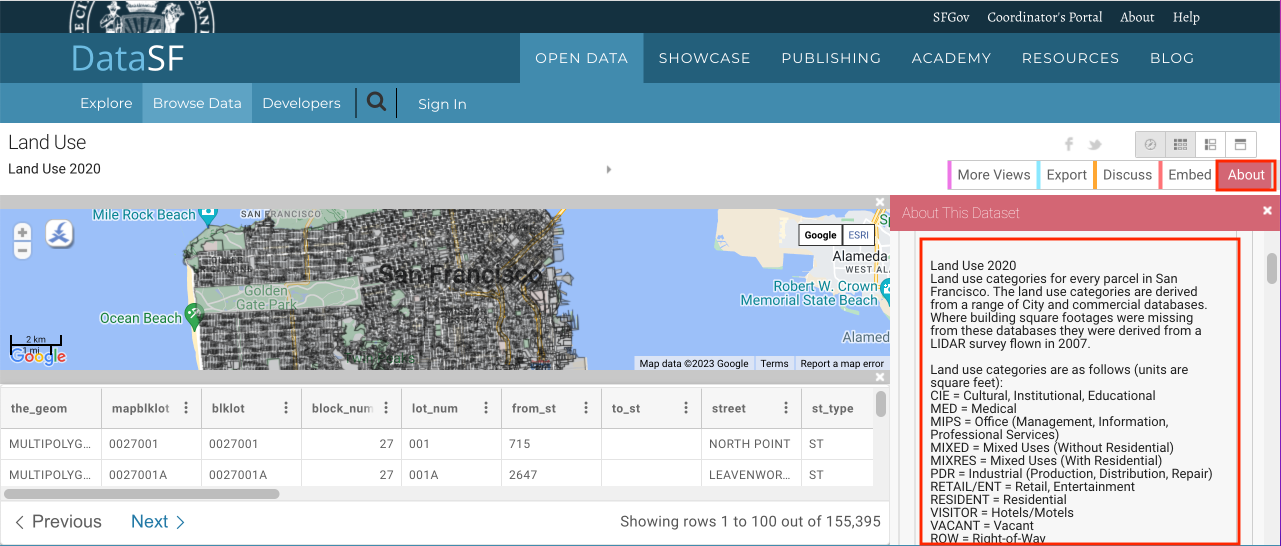1281x546 pixels.
Task: Zoom in on the map
Action: point(22,232)
